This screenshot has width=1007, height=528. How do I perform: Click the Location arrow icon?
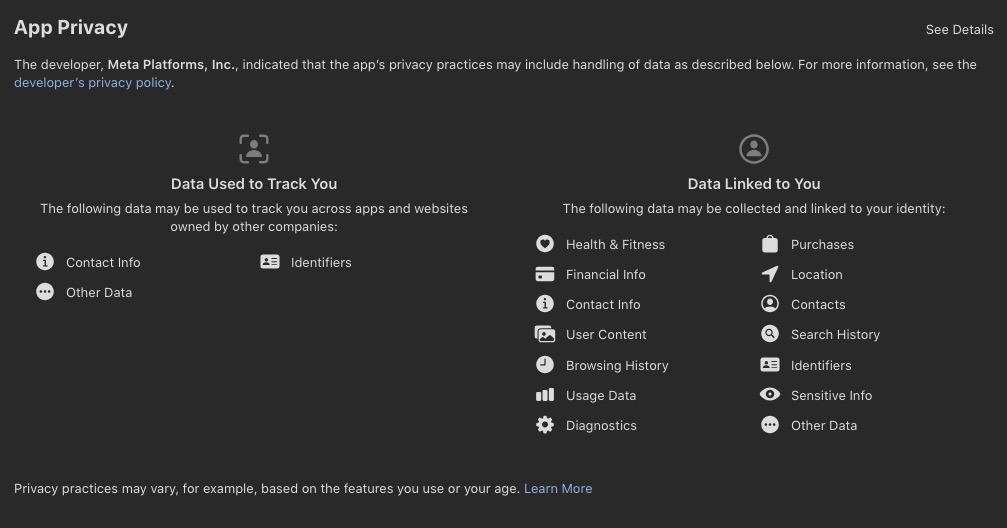click(769, 274)
